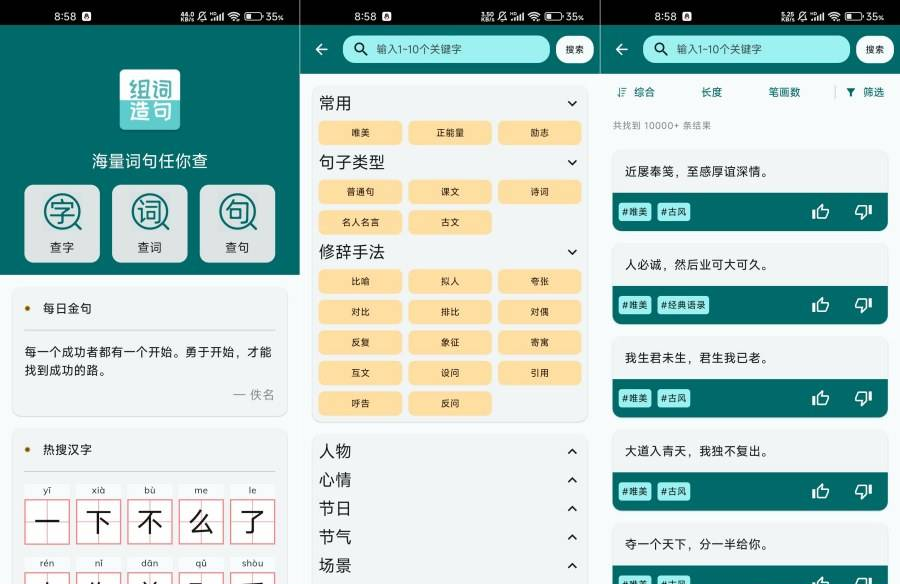This screenshot has height=584, width=900.
Task: Dislike the sentence 人必诚，然后业可大可久
Action: click(863, 305)
